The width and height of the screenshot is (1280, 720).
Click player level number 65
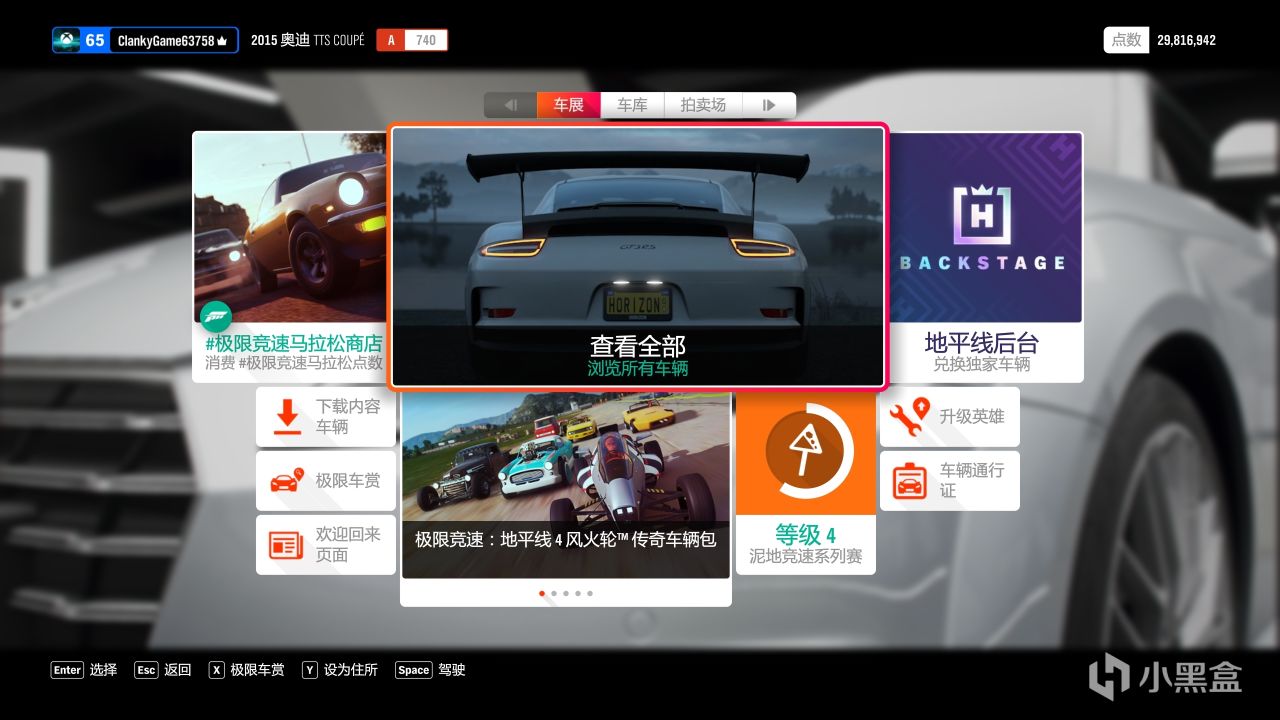pos(95,40)
